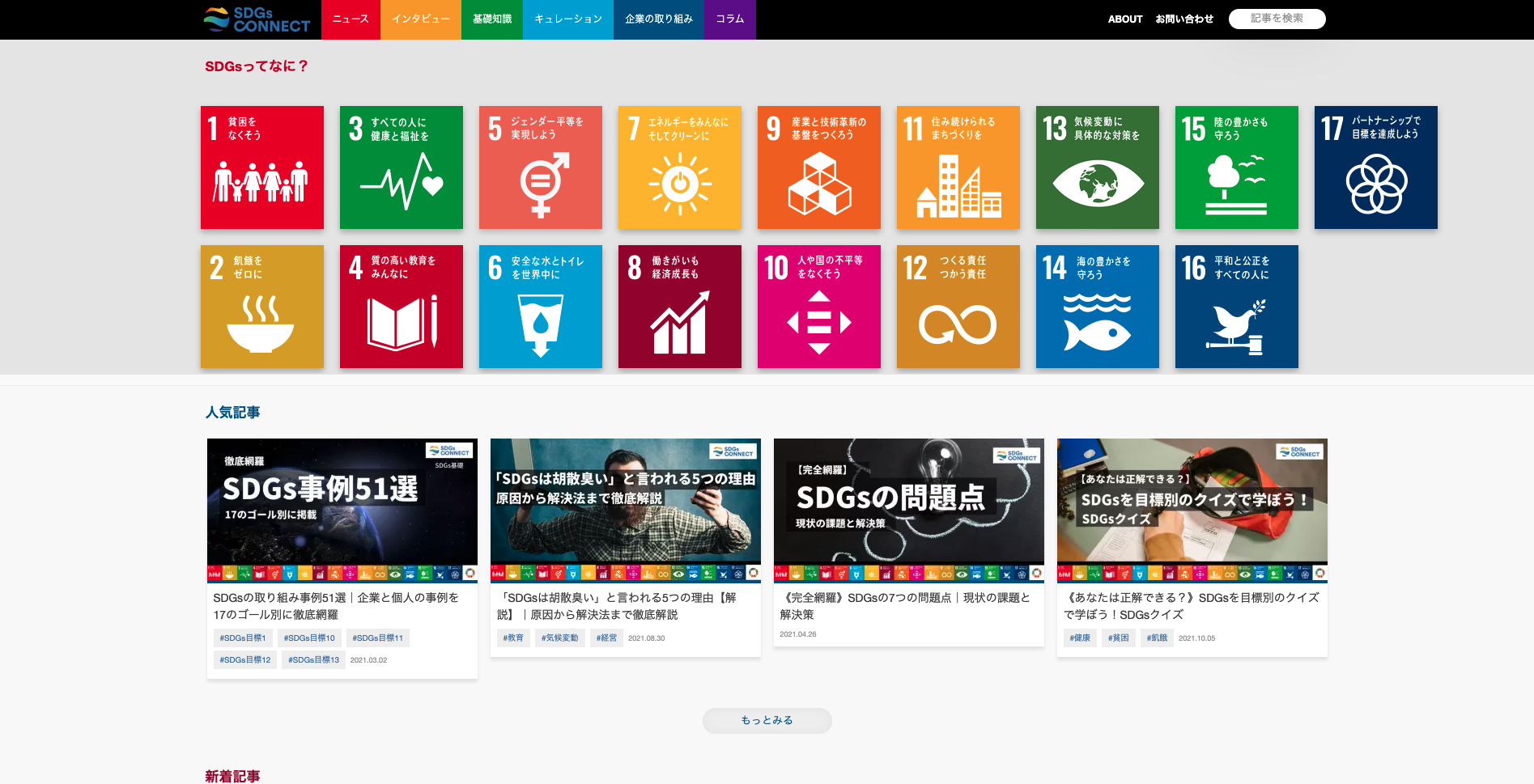The height and width of the screenshot is (784, 1534).
Task: Select the #教育 tag
Action: tap(513, 638)
